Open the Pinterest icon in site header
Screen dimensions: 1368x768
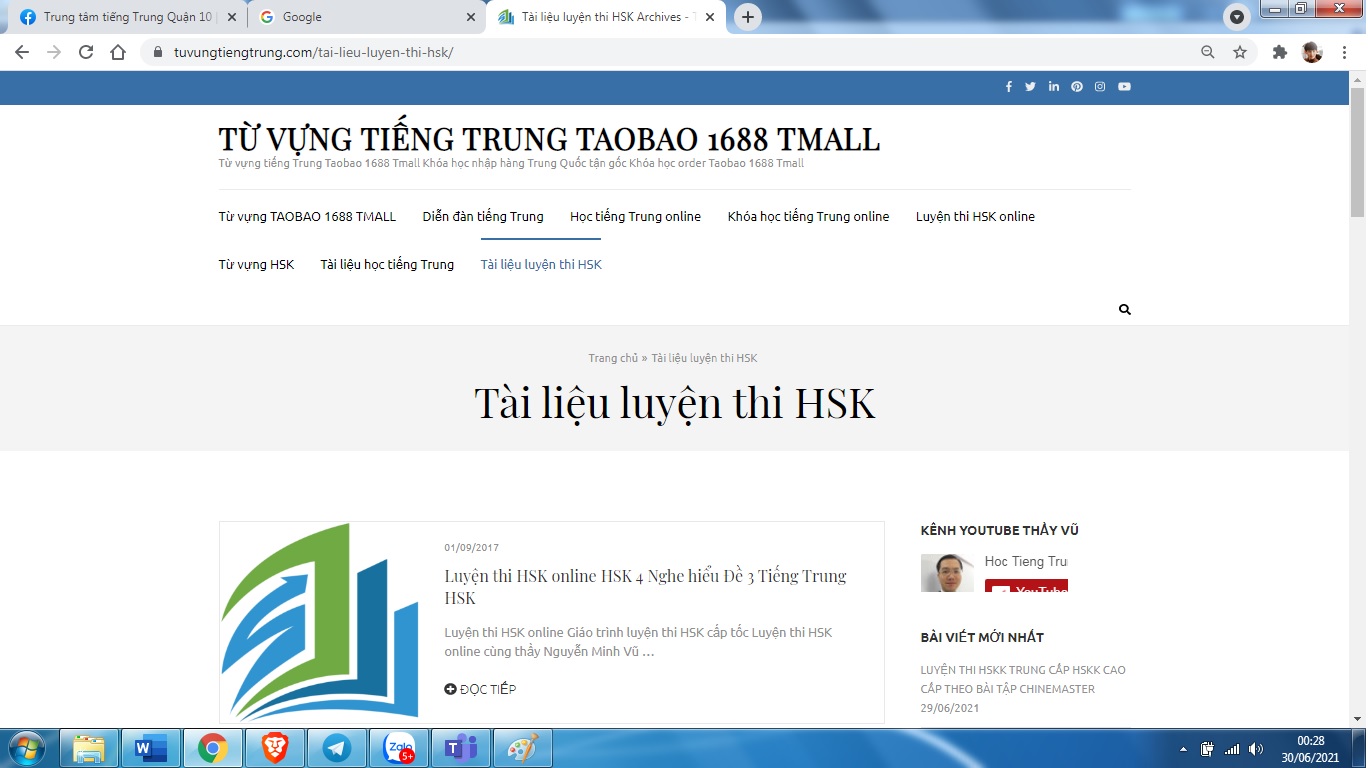pyautogui.click(x=1077, y=87)
